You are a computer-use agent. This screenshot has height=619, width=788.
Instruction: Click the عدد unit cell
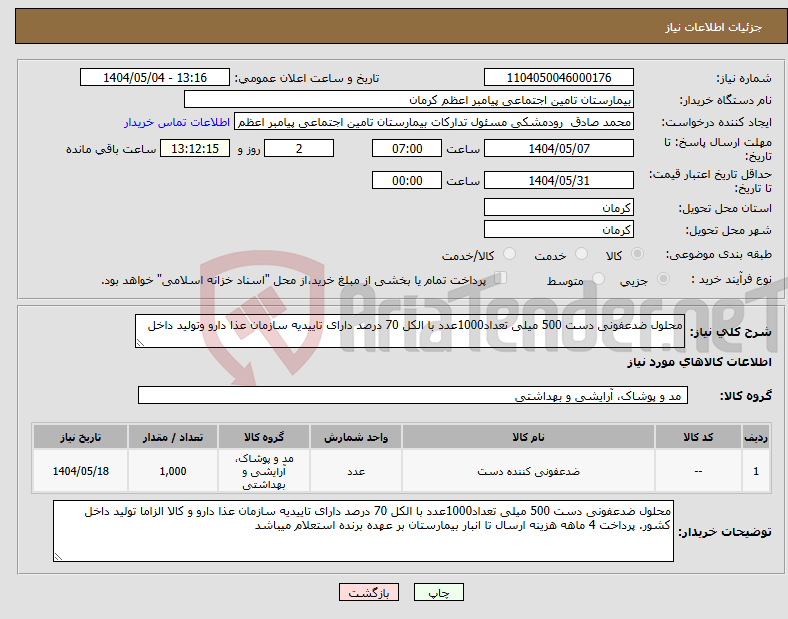point(356,471)
